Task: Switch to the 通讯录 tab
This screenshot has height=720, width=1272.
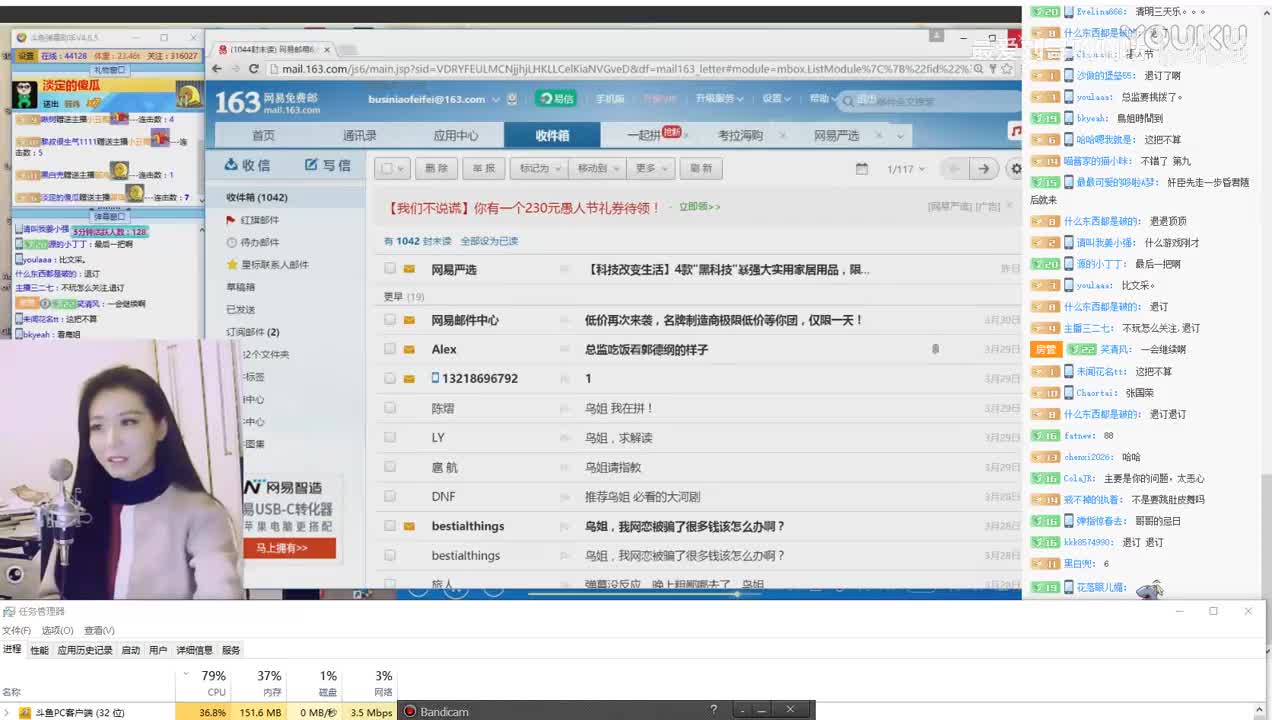Action: [360, 136]
